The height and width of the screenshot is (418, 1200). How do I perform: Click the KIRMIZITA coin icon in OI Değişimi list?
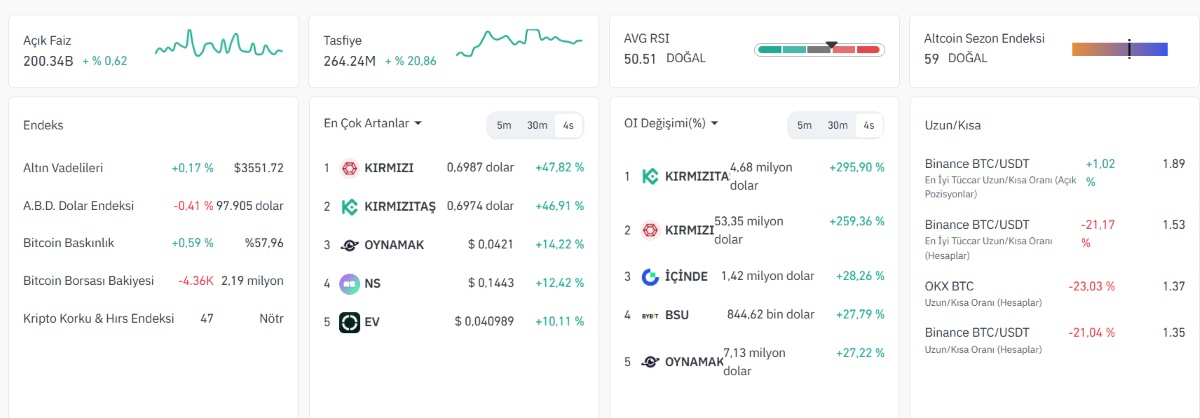(x=650, y=176)
